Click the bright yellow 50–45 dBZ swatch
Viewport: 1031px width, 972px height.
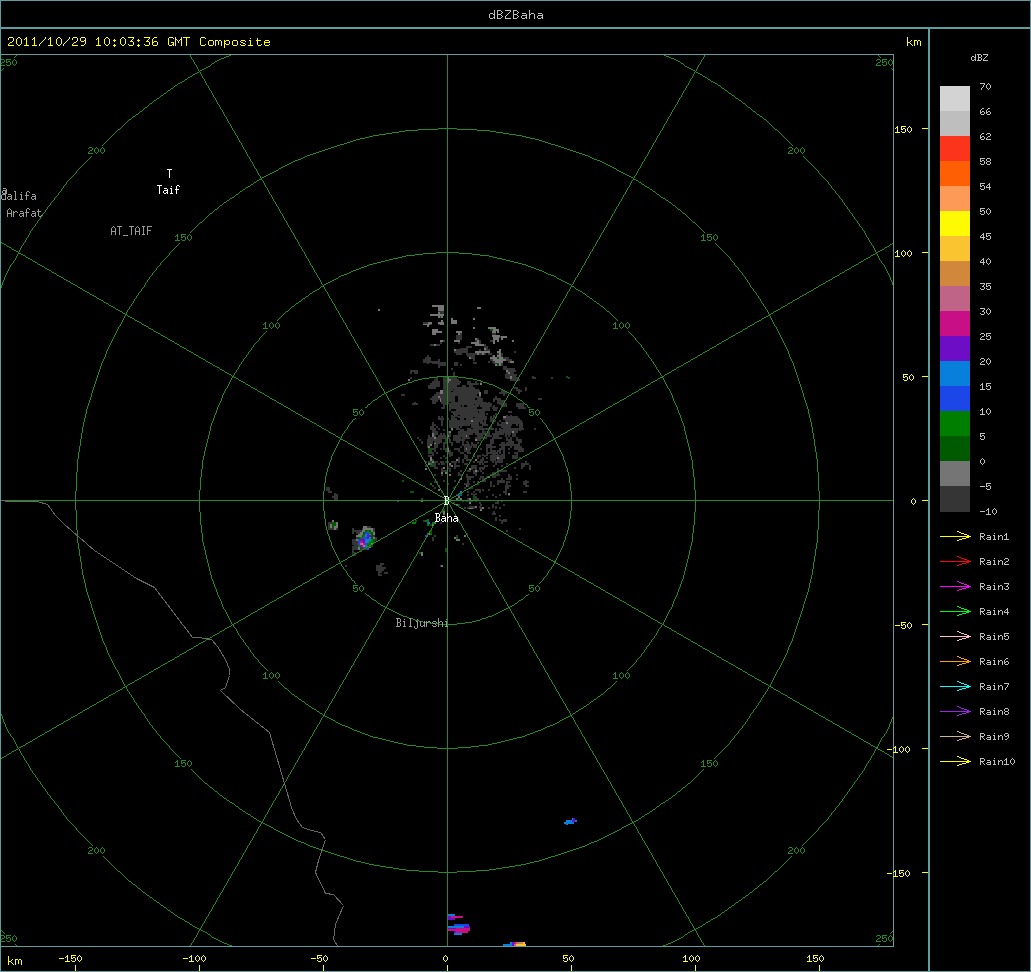(955, 224)
